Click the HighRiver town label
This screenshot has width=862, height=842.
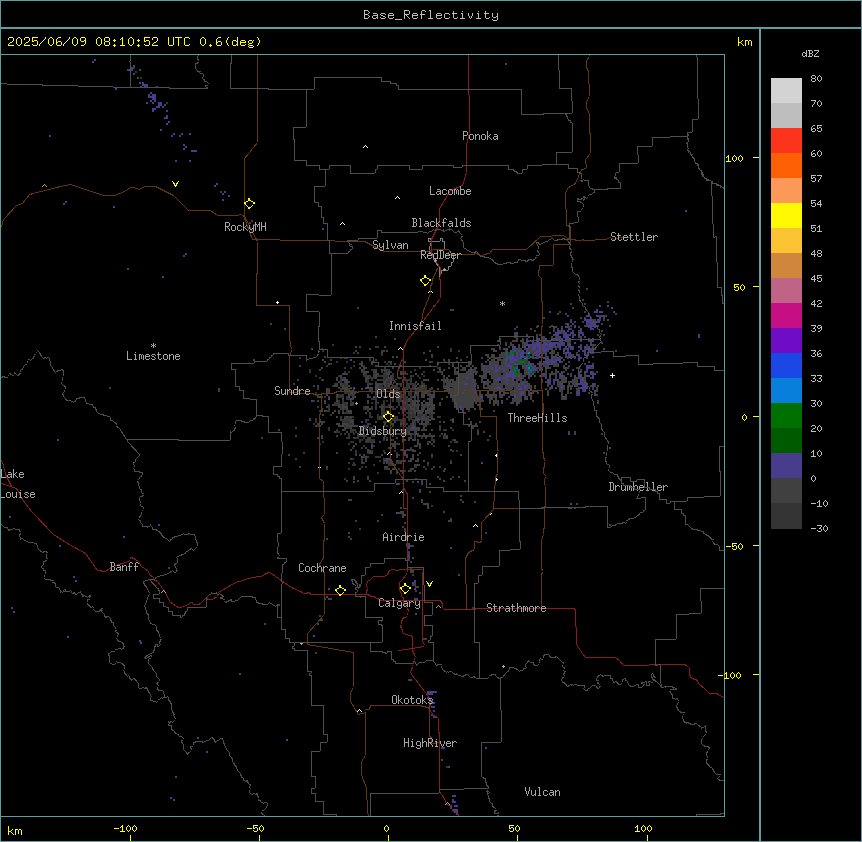click(x=430, y=743)
